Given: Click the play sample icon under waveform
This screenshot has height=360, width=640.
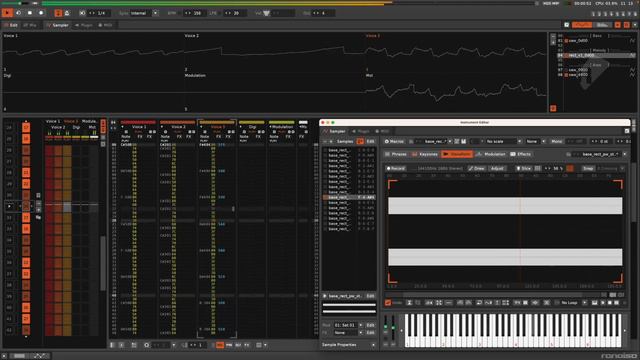Looking at the screenshot, I should 603,303.
